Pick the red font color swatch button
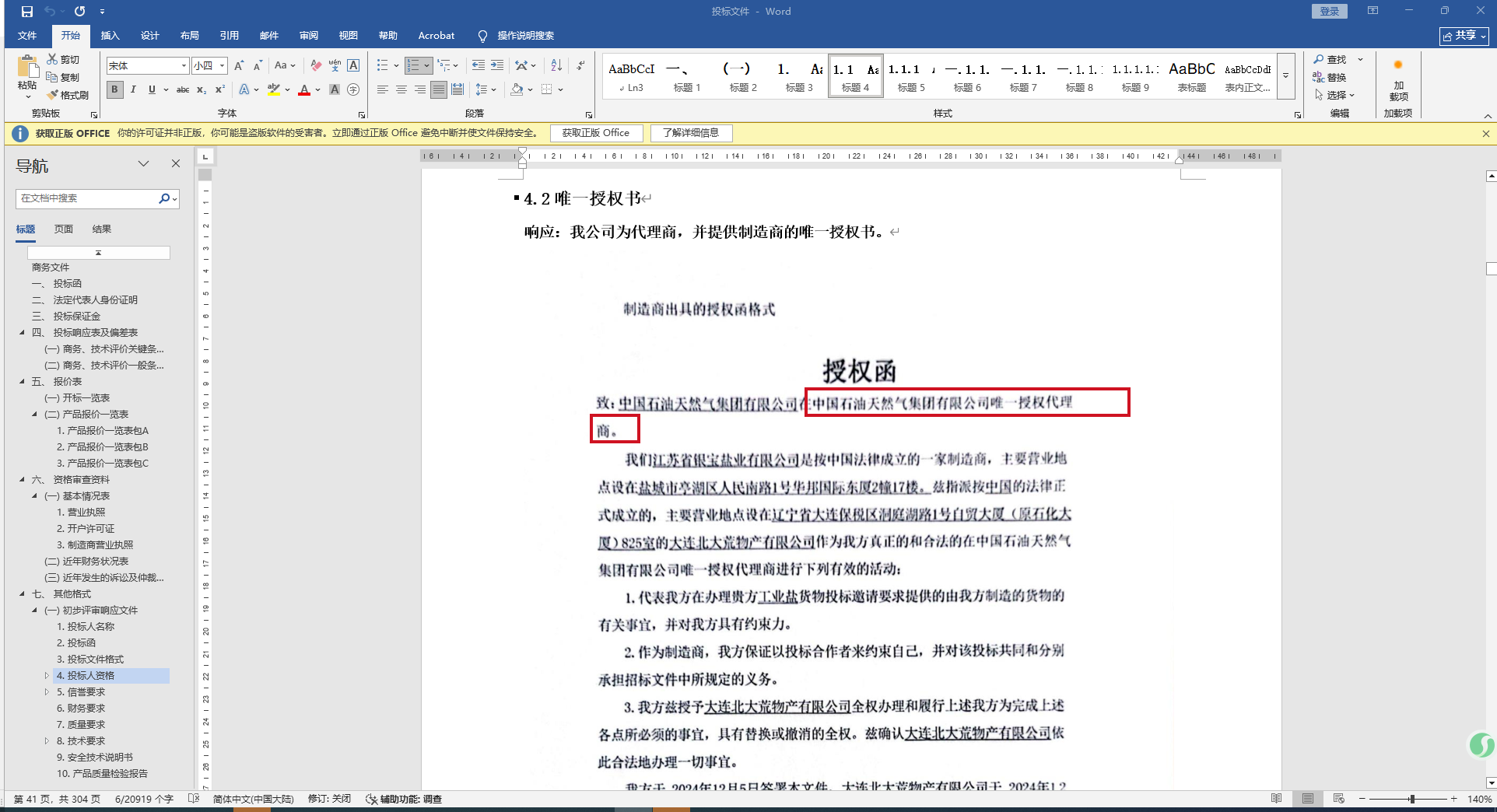 tap(304, 90)
